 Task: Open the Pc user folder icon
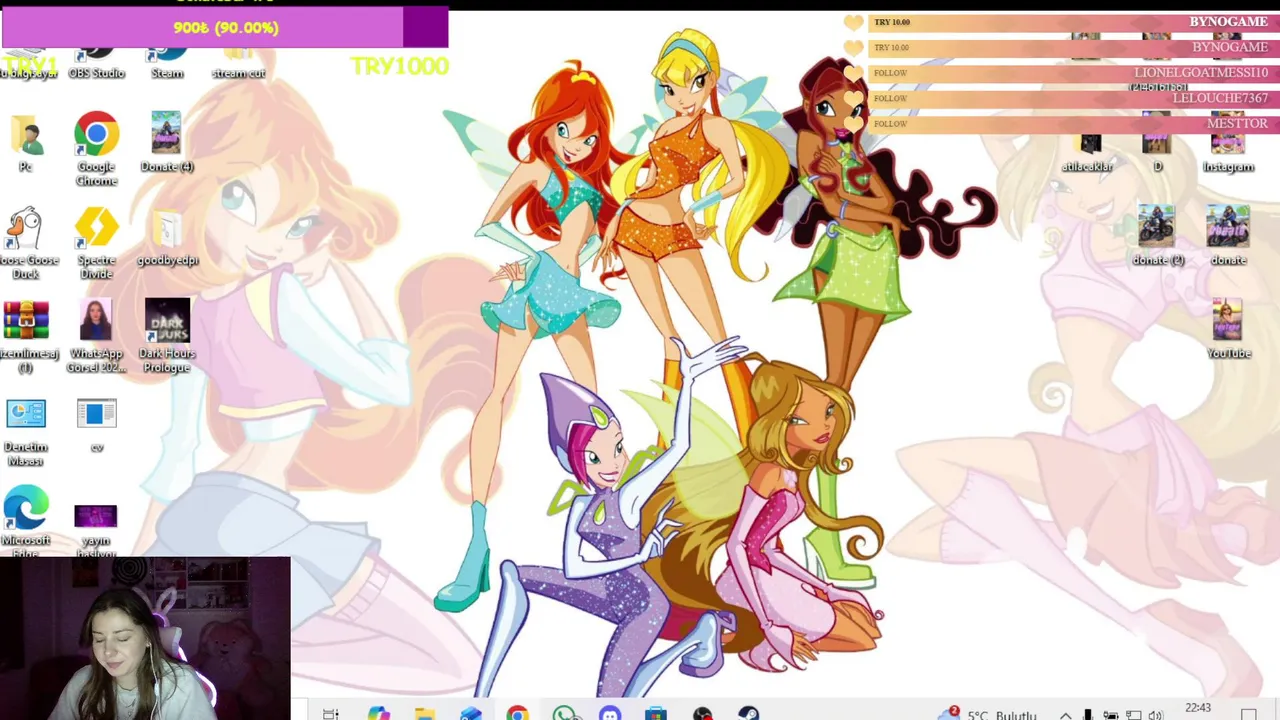[x=26, y=143]
